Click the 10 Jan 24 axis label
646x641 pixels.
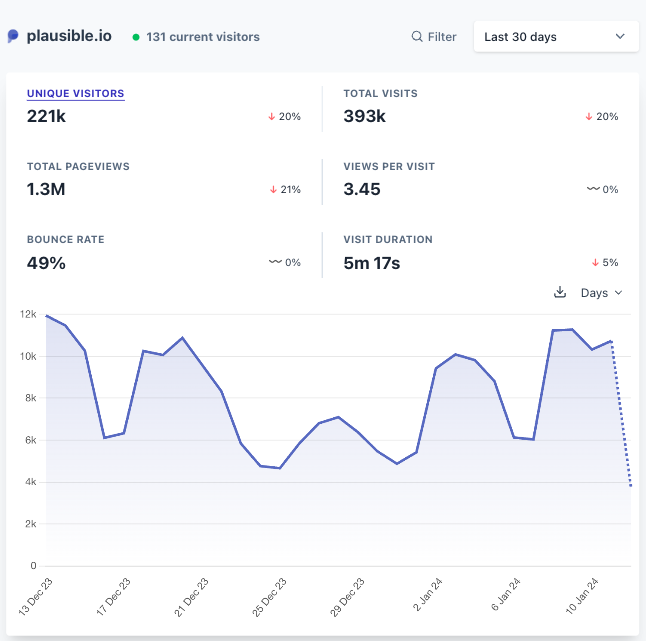[582, 596]
